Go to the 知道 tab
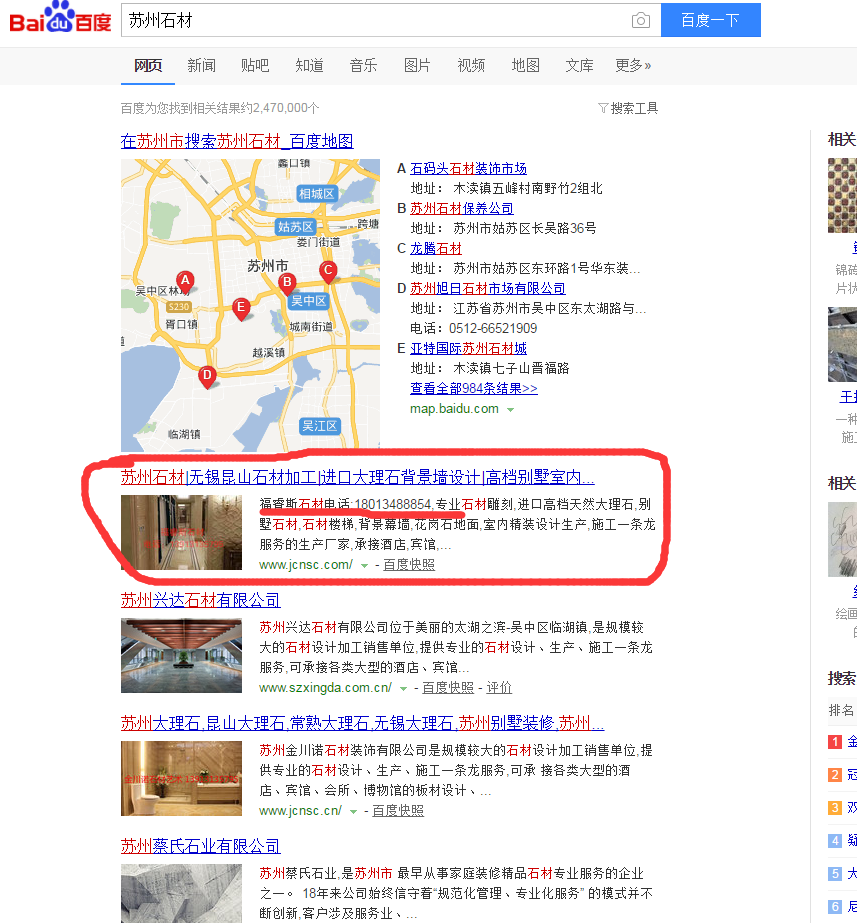Viewport: 857px width, 923px height. 309,65
